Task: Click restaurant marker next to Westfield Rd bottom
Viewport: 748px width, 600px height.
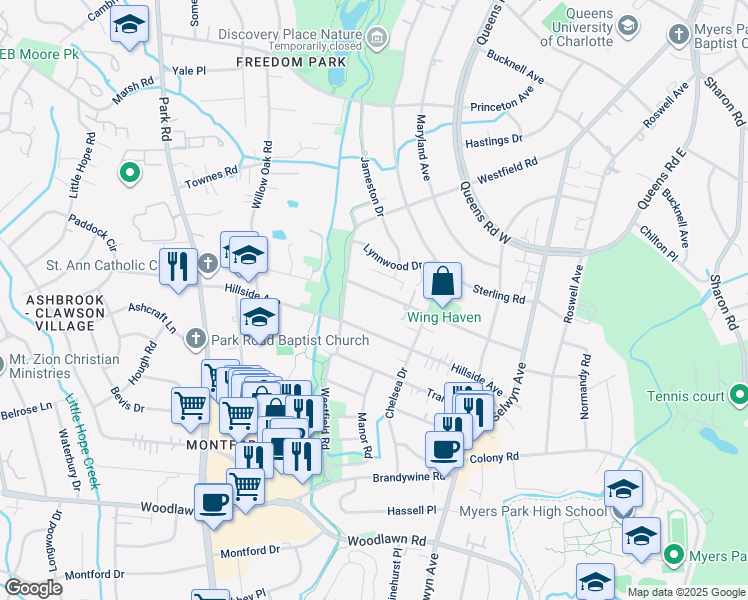Action: (x=302, y=459)
